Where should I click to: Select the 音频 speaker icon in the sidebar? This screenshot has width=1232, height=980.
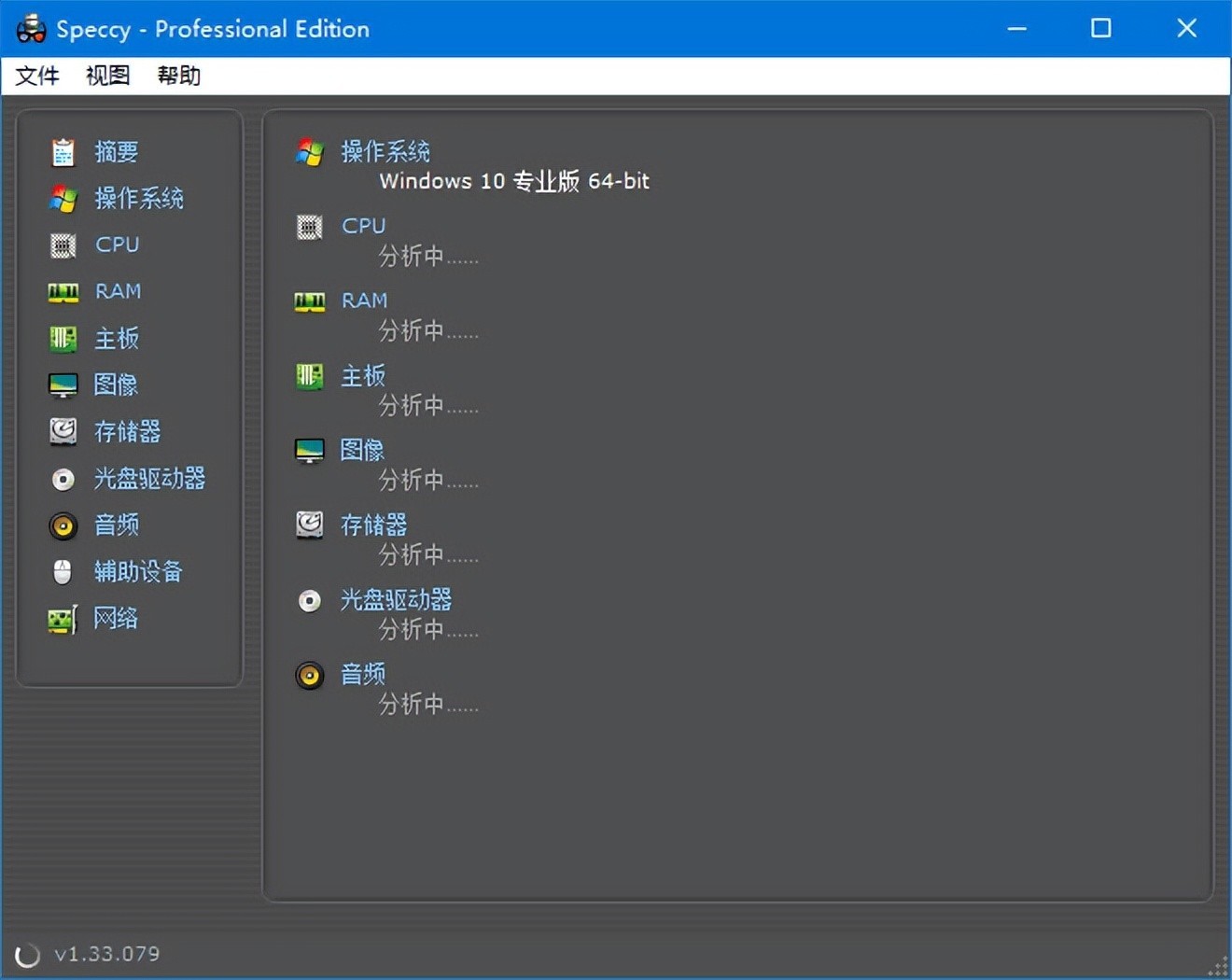(63, 525)
